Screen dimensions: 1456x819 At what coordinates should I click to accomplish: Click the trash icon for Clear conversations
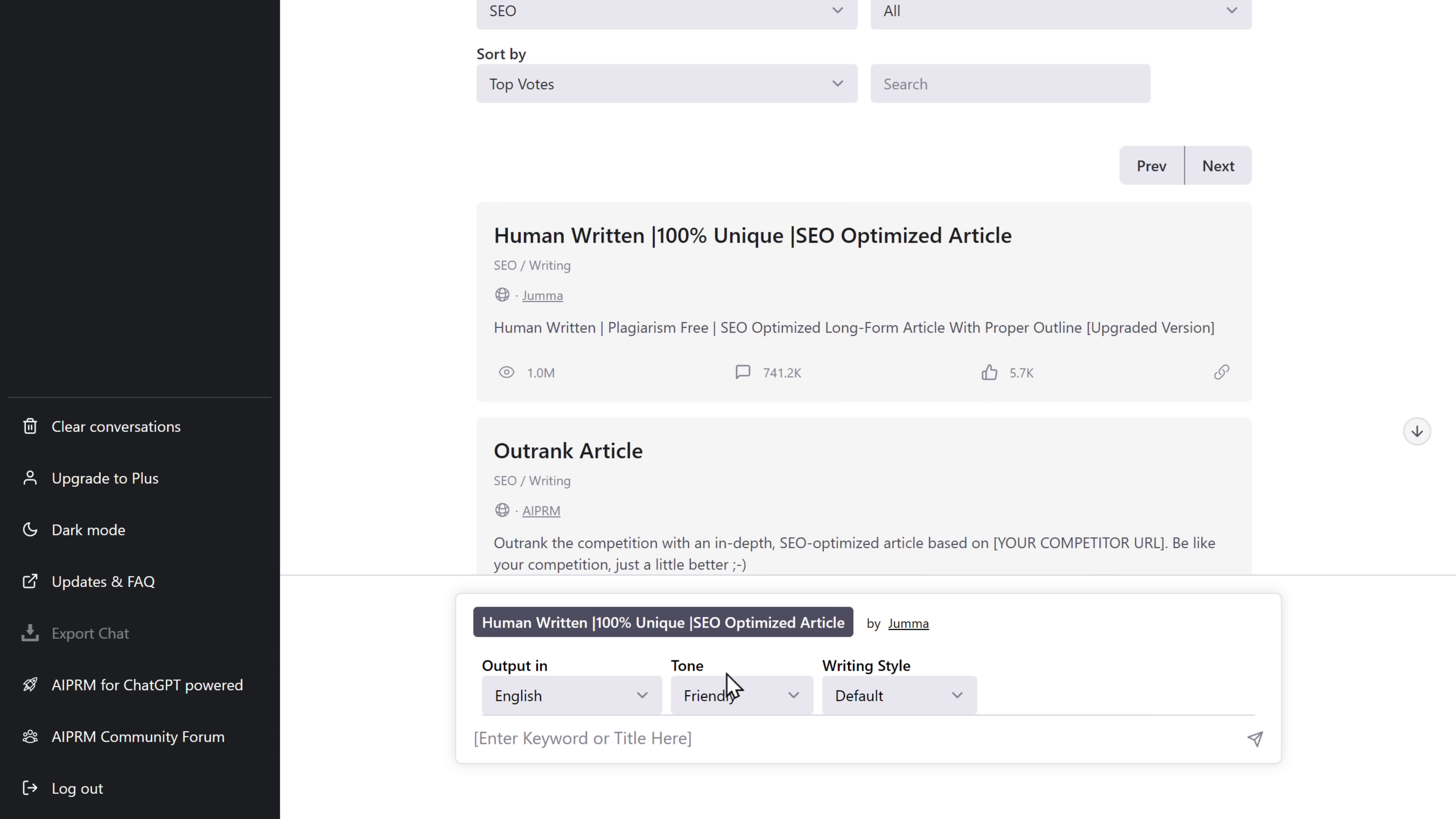coord(30,426)
